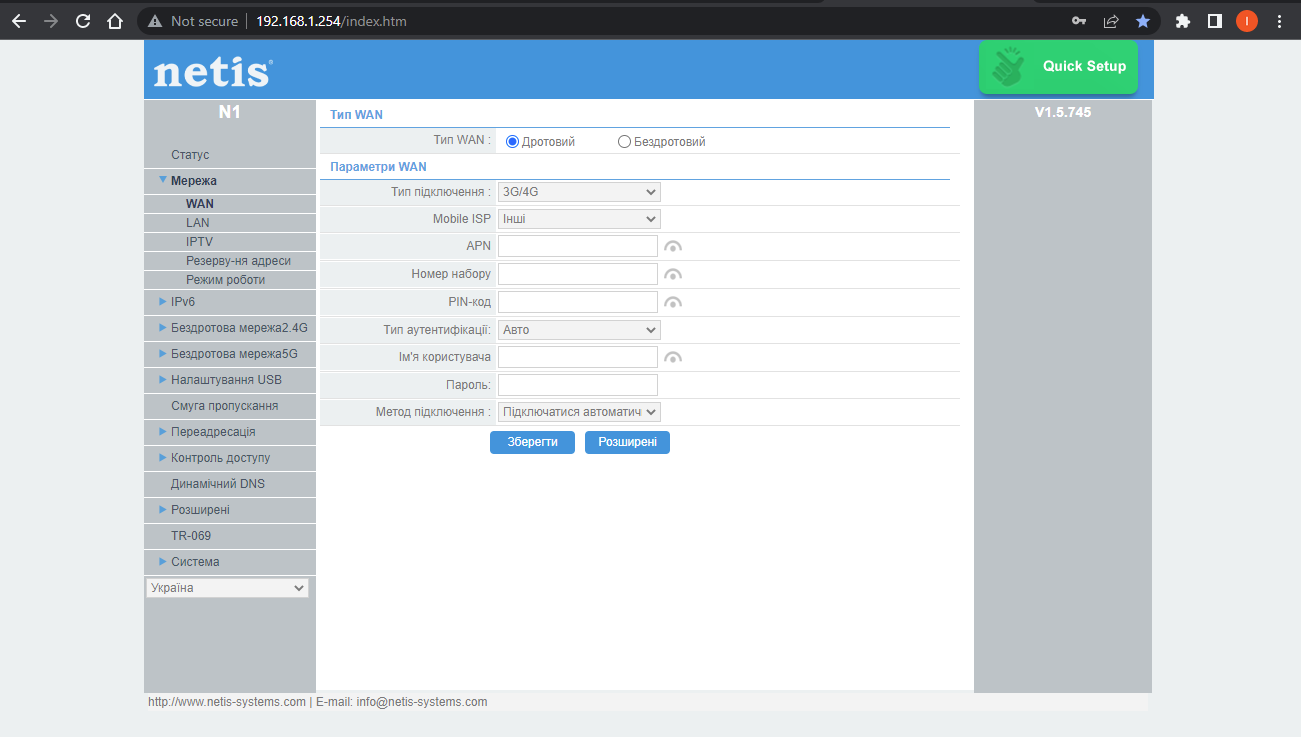Open the browser extensions puzzle icon

1183,21
